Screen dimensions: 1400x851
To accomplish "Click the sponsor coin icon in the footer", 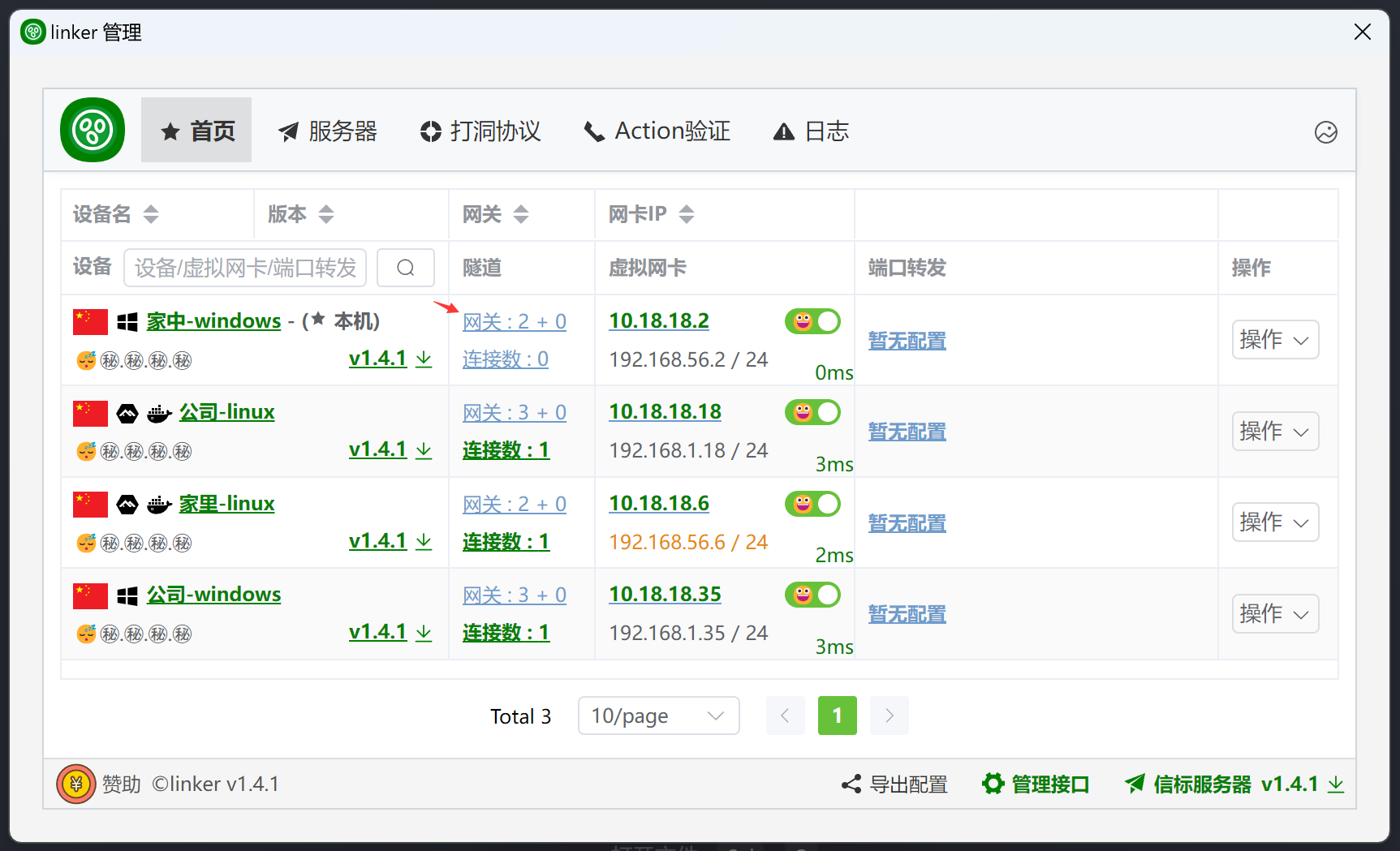I will (76, 784).
